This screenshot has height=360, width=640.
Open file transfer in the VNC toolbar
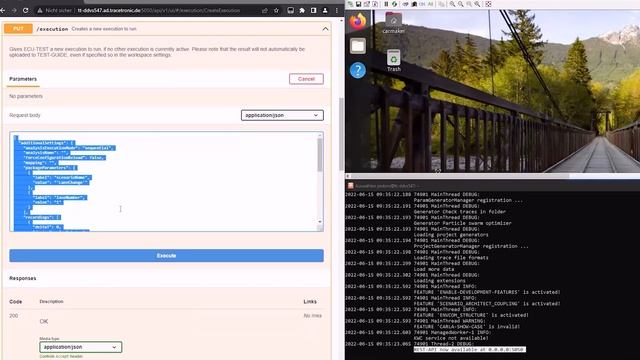[x=442, y=4]
